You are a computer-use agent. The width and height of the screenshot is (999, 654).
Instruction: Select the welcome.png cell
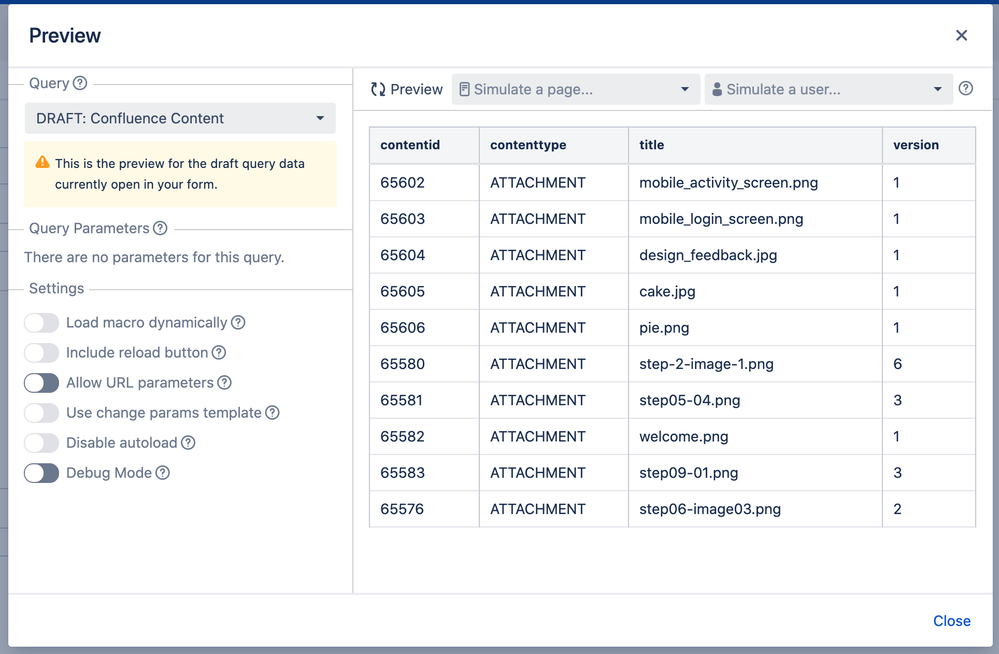pos(756,437)
